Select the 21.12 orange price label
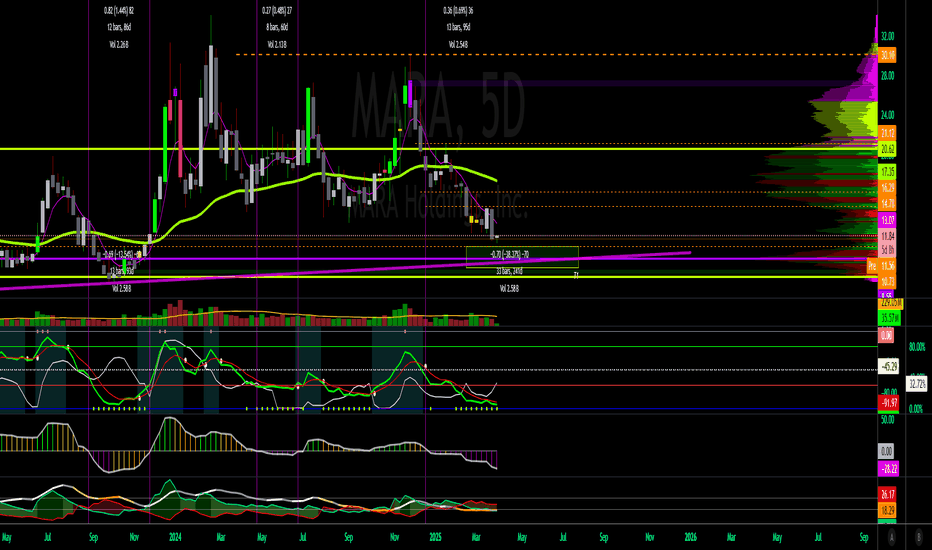The image size is (932, 550). tap(887, 133)
